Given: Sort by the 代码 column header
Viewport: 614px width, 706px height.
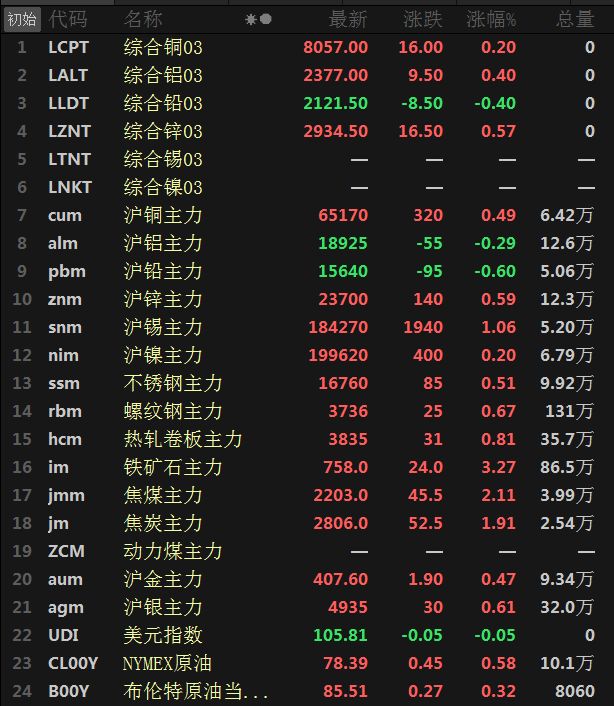Looking at the screenshot, I should (68, 19).
